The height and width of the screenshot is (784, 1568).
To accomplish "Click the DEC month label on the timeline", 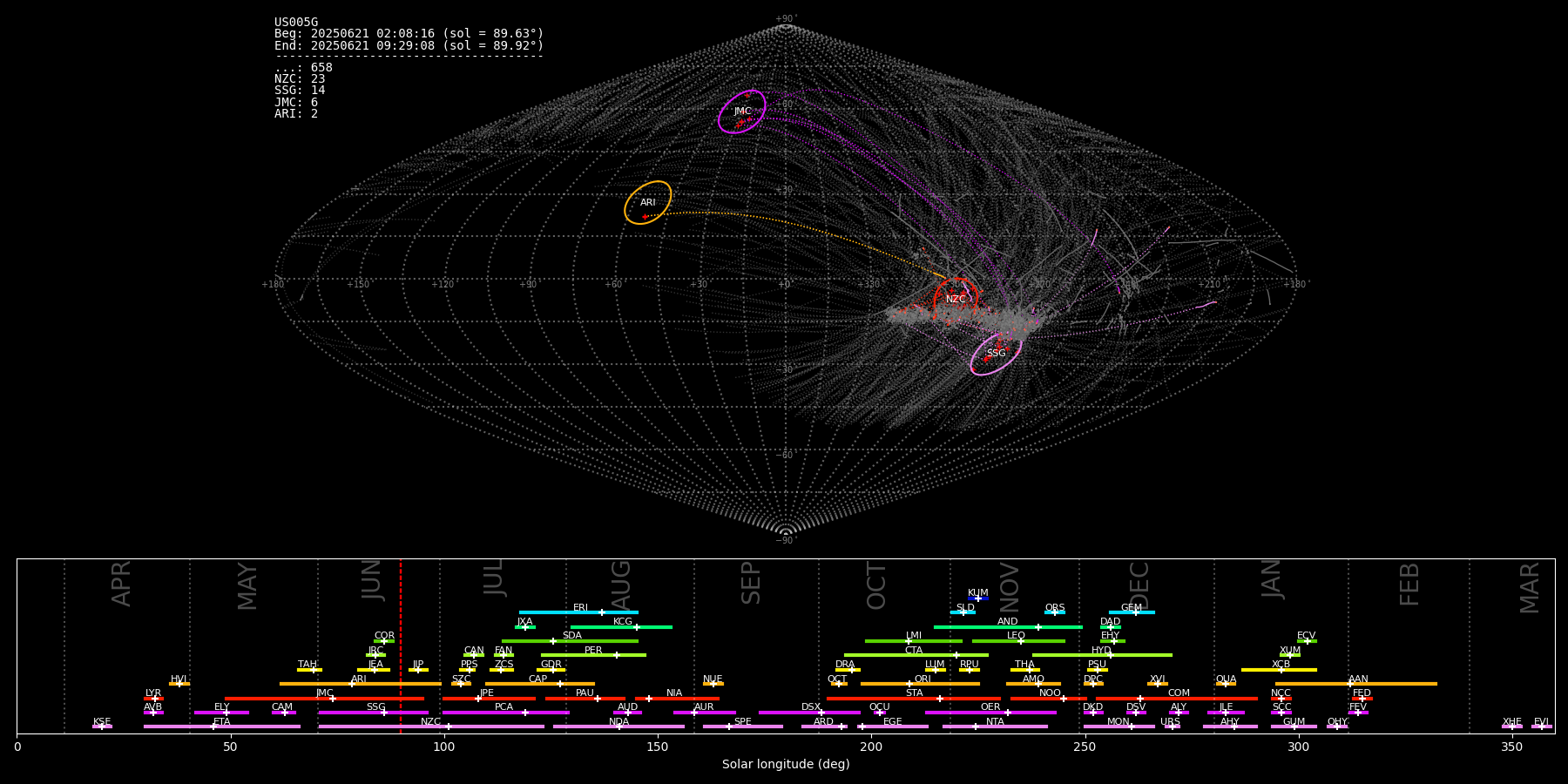I will (x=1139, y=585).
